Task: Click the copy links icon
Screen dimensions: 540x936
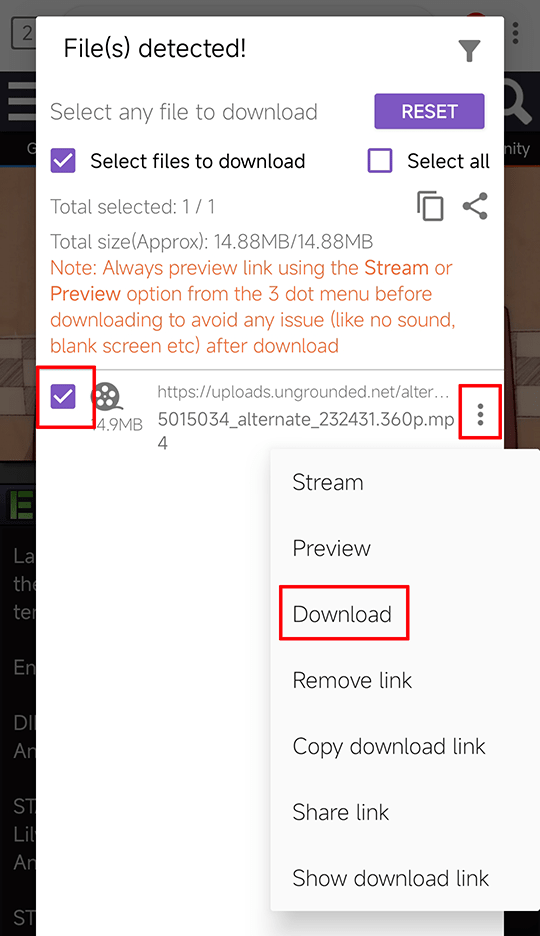Action: (430, 207)
